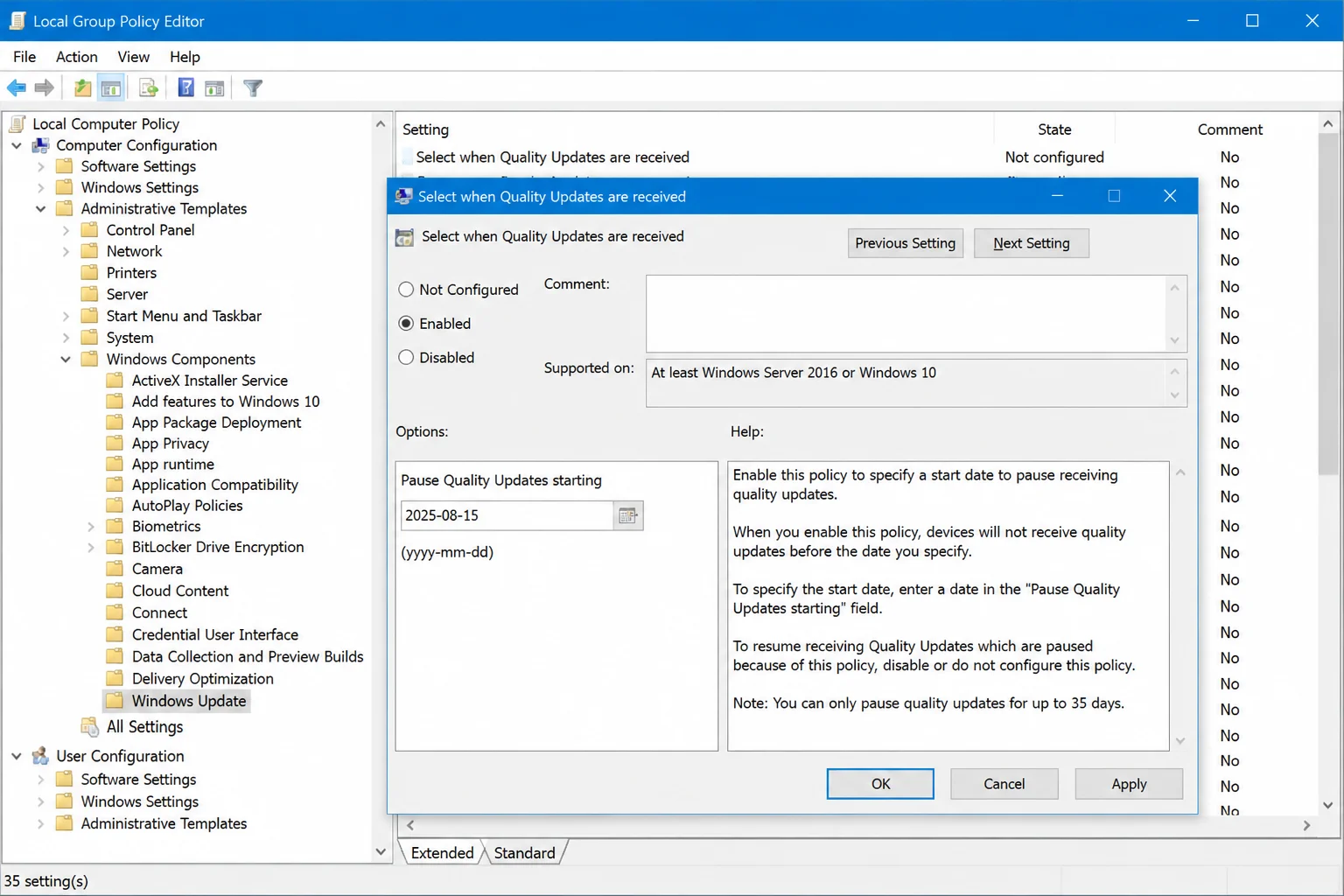
Task: Open the date picker calendar icon
Action: tap(627, 515)
